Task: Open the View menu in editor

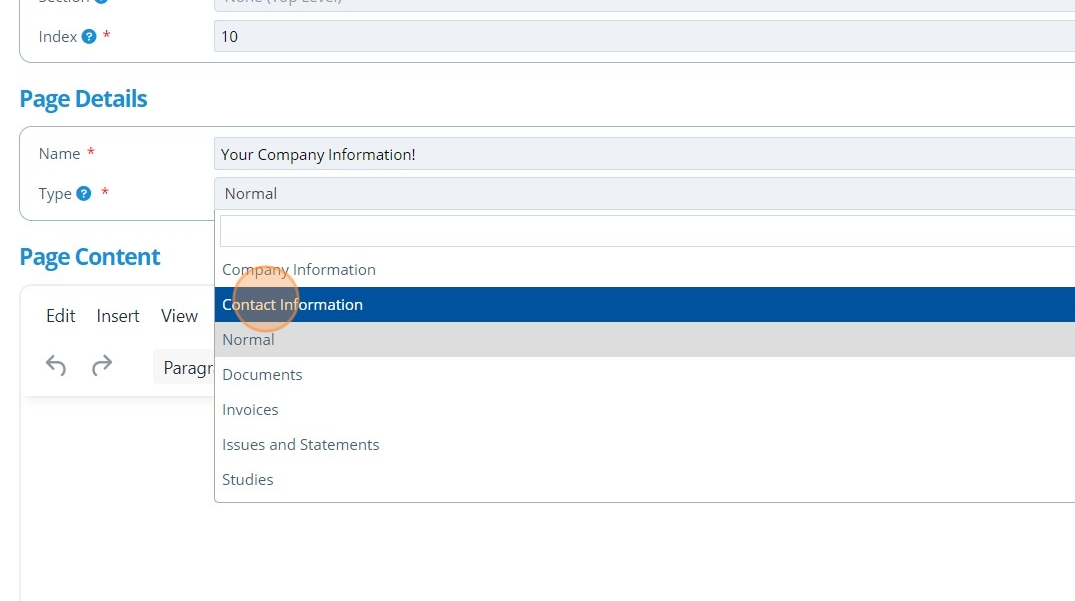Action: 179,316
